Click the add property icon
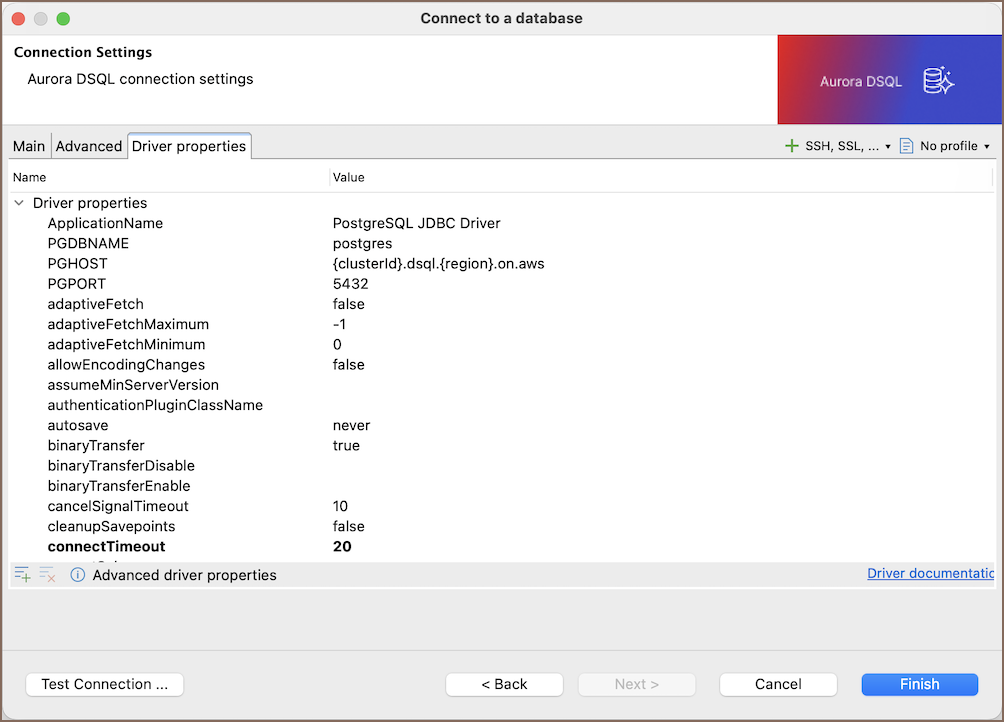1004x722 pixels. coord(22,575)
